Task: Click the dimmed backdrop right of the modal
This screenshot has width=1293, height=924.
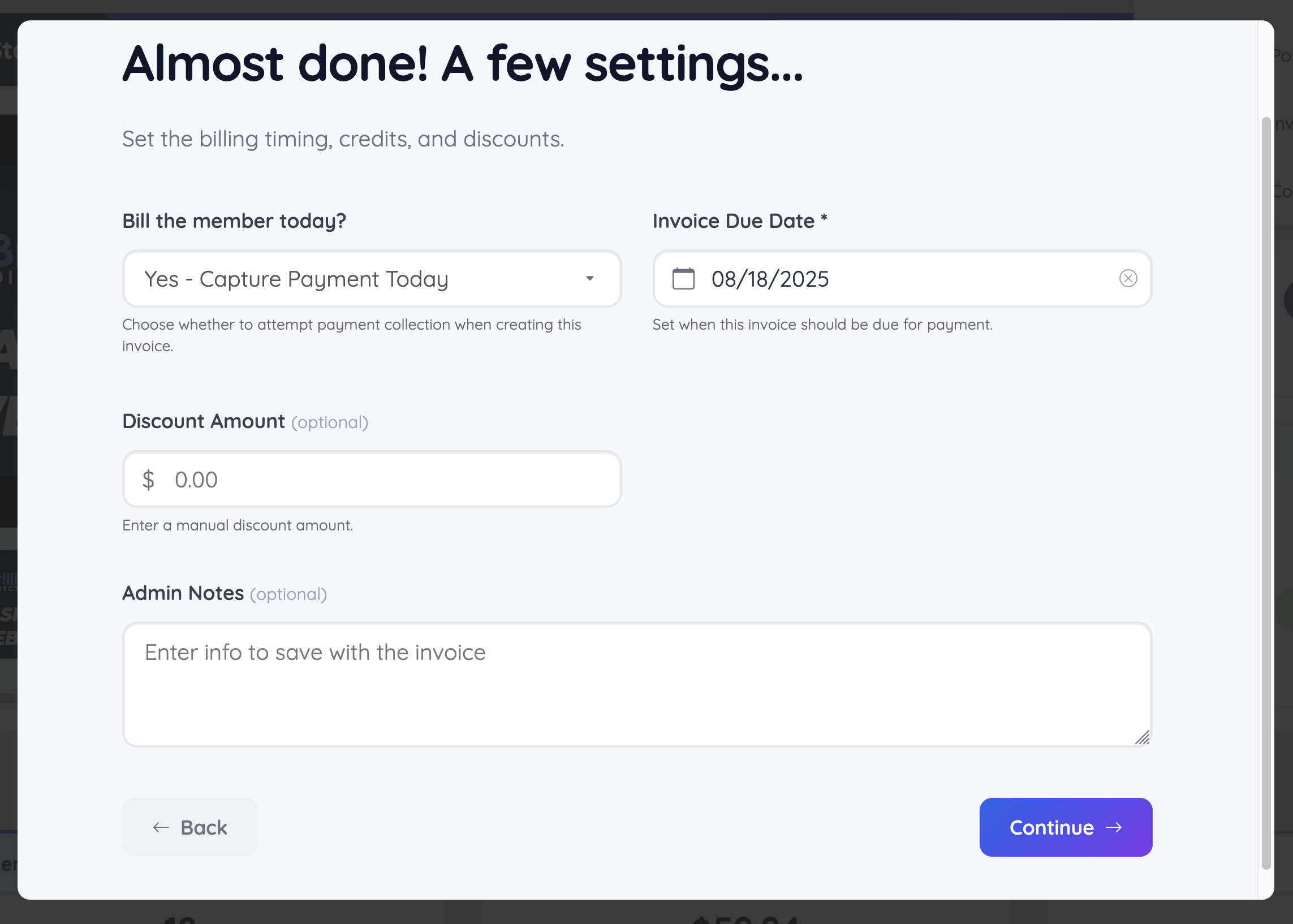Action: click(1284, 455)
